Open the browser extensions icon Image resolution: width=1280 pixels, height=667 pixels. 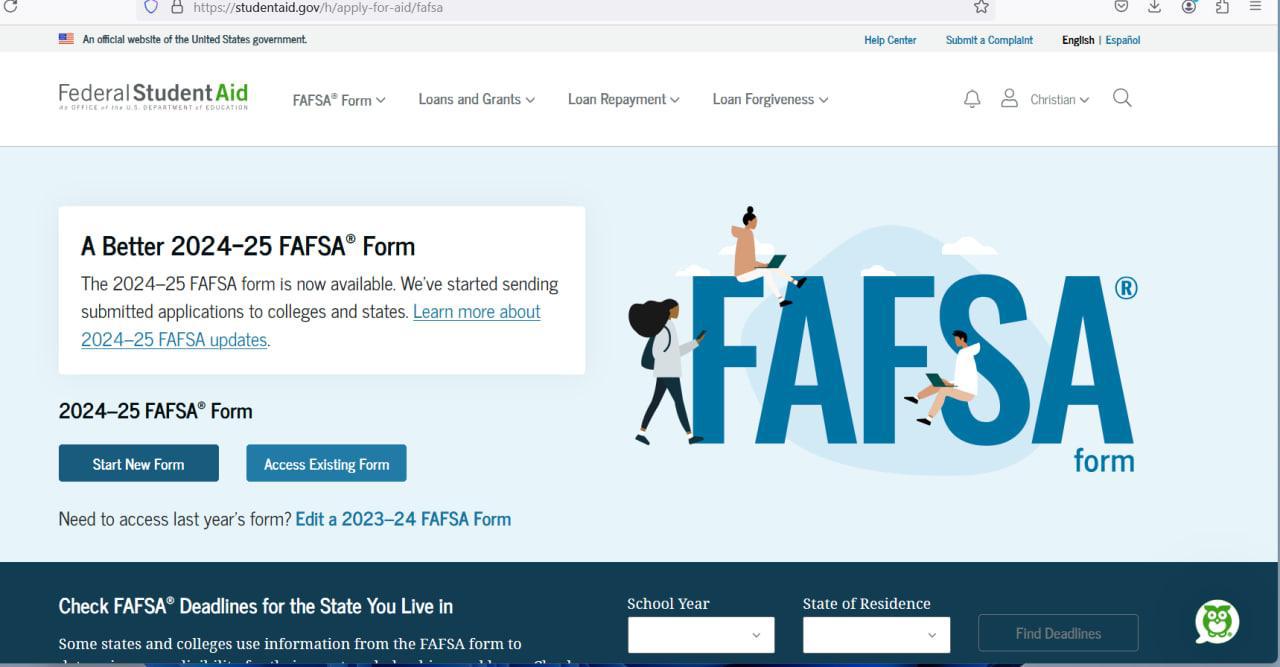[1222, 7]
